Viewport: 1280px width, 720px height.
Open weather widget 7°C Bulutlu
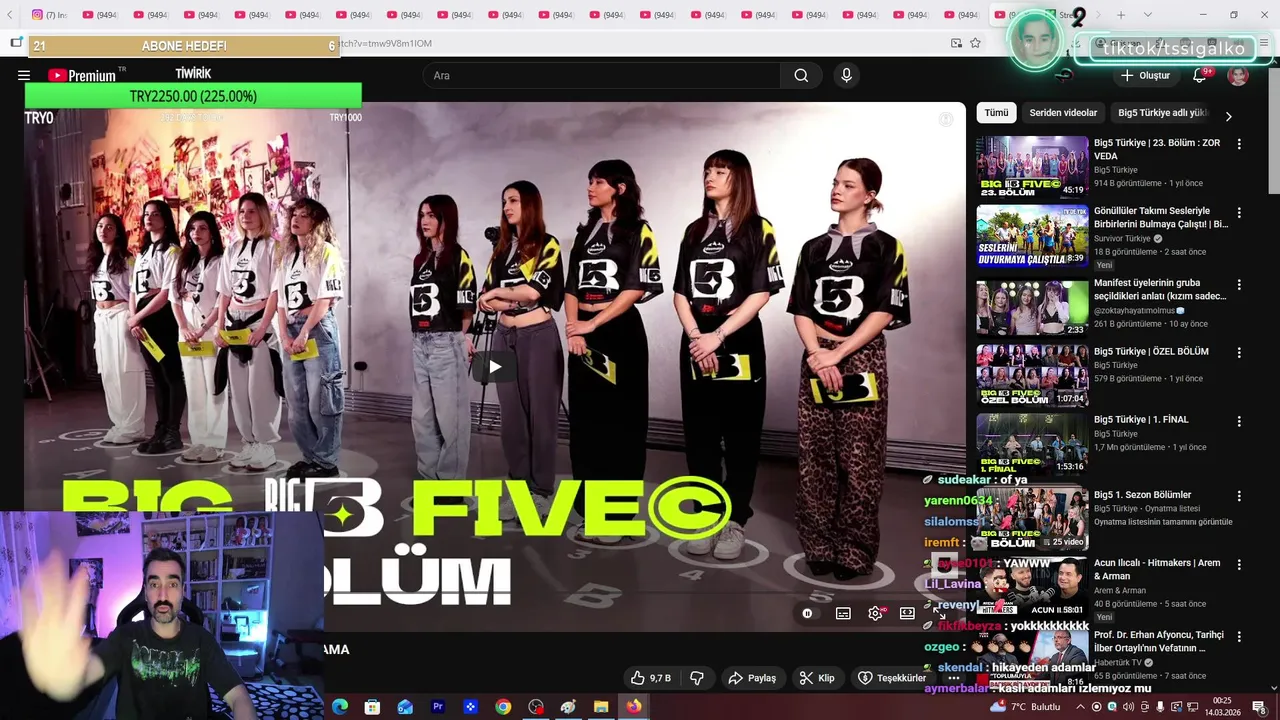coord(1026,707)
